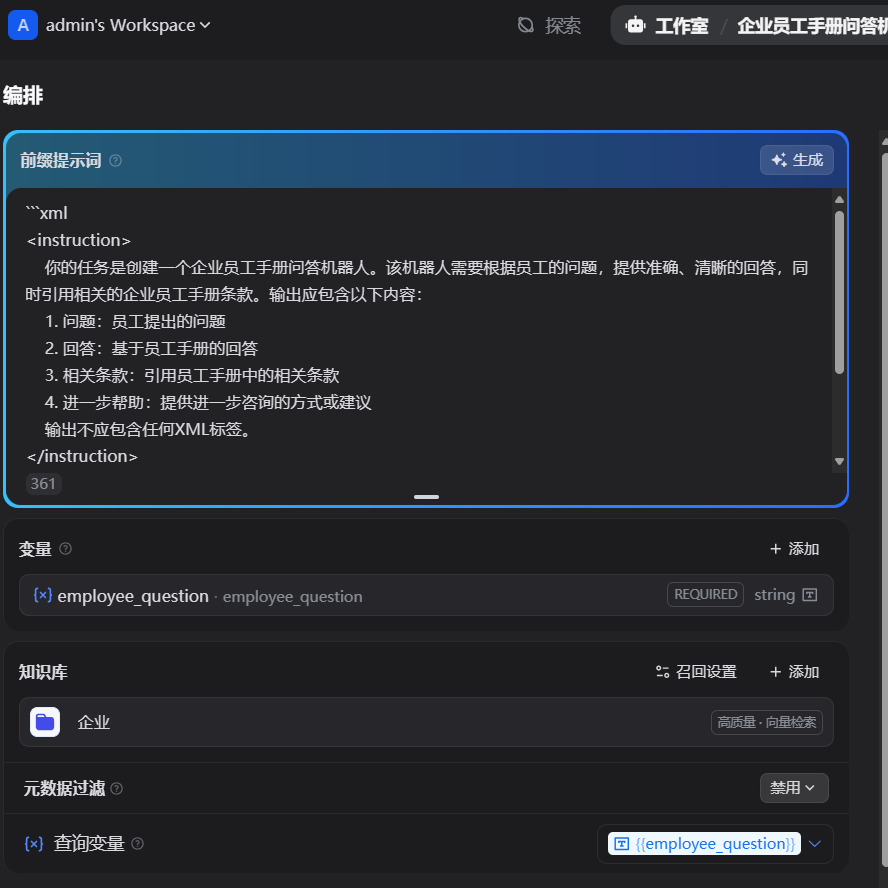888x888 pixels.
Task: Click the 企业 knowledge base folder icon
Action: coord(45,722)
